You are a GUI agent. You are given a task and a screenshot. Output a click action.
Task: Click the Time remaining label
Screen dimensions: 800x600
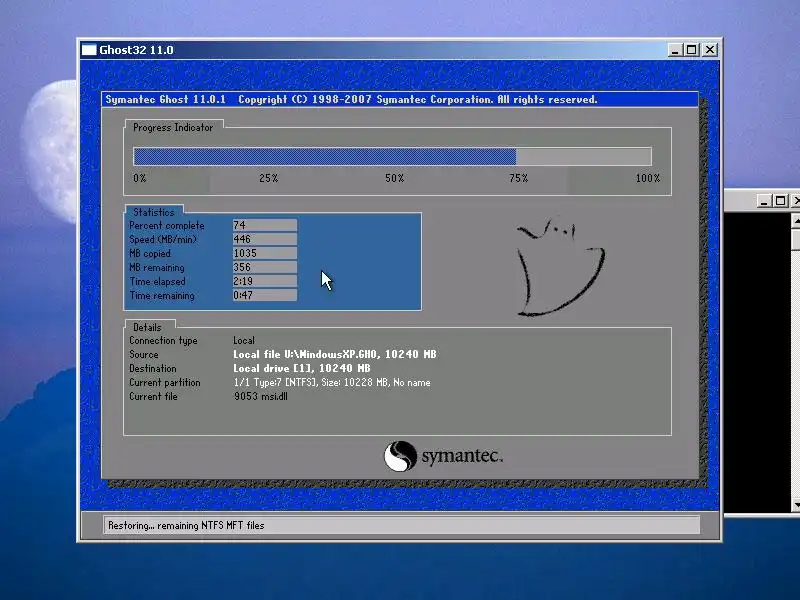[x=162, y=295]
